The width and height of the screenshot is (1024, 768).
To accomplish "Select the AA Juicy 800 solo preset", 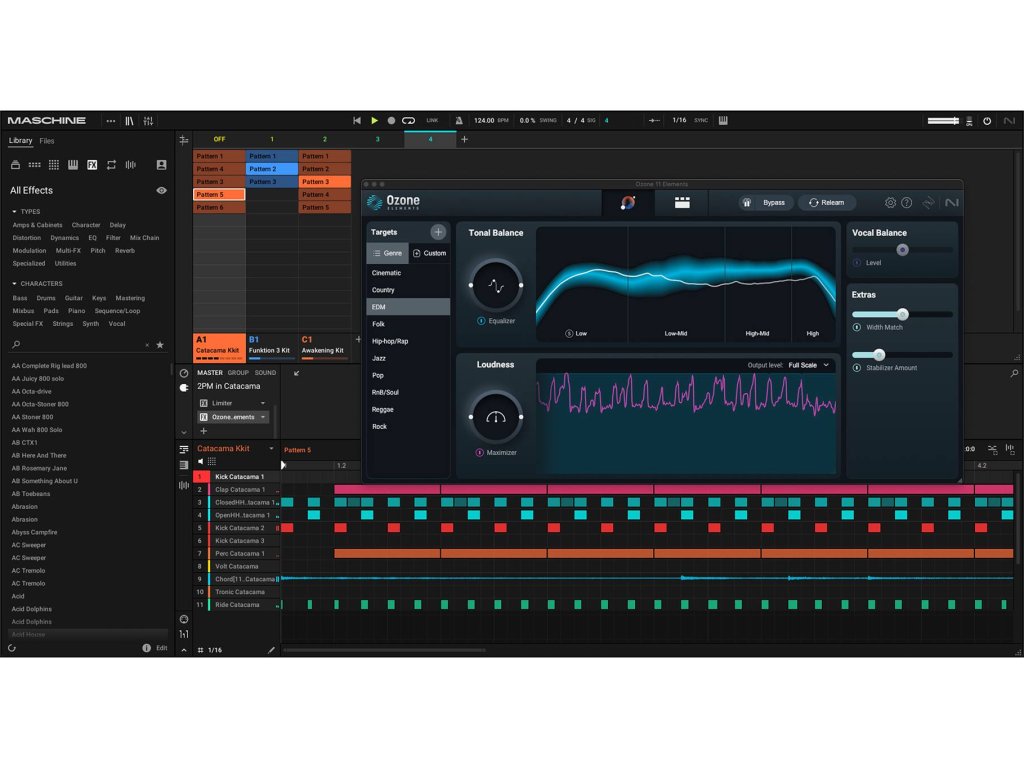I will tap(38, 379).
